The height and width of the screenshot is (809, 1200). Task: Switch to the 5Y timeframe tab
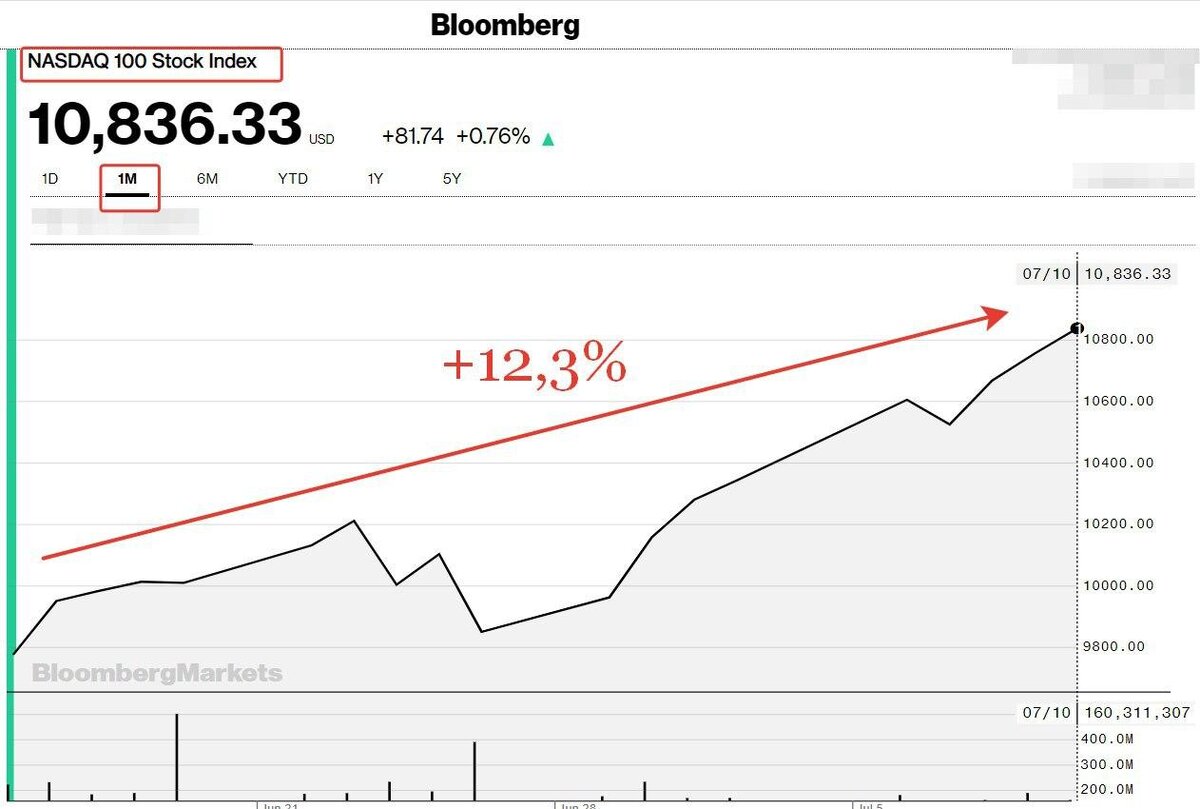(450, 179)
